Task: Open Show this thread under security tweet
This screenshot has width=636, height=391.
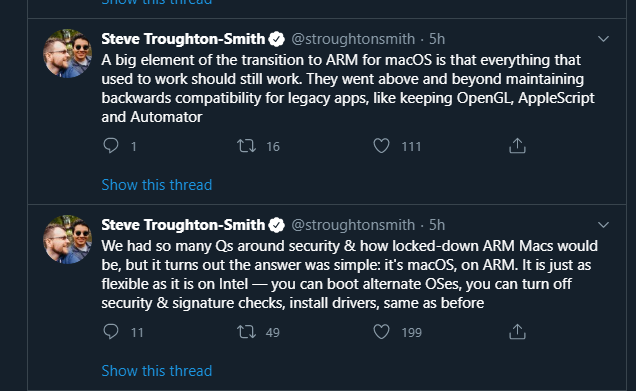Action: click(x=157, y=371)
